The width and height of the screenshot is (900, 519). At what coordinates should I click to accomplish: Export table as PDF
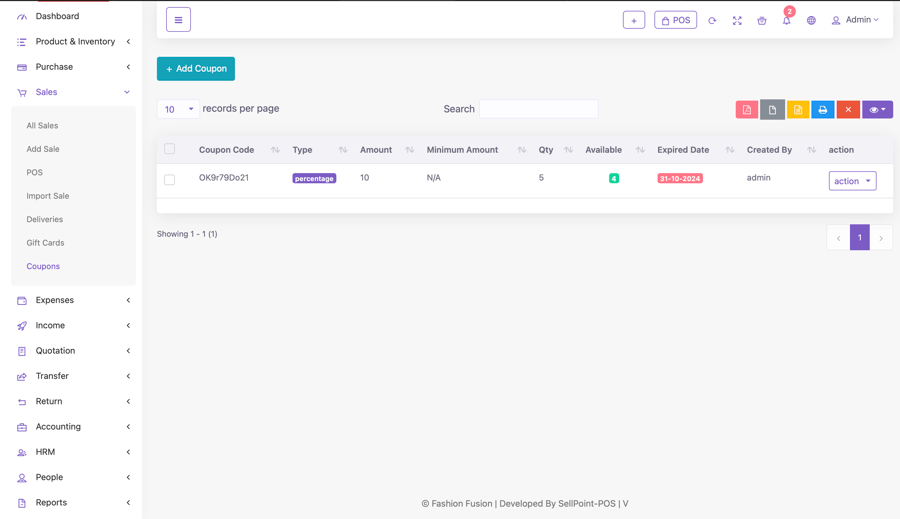(x=747, y=110)
